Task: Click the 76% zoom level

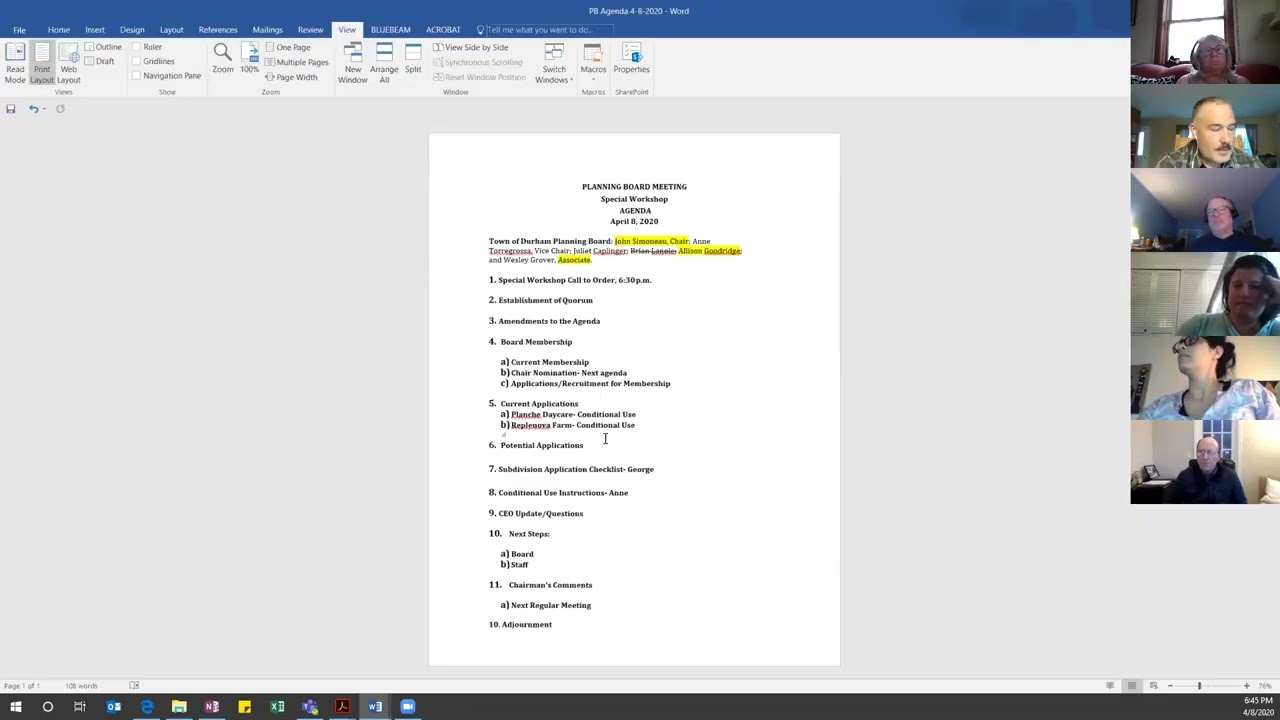Action: pos(1267,686)
